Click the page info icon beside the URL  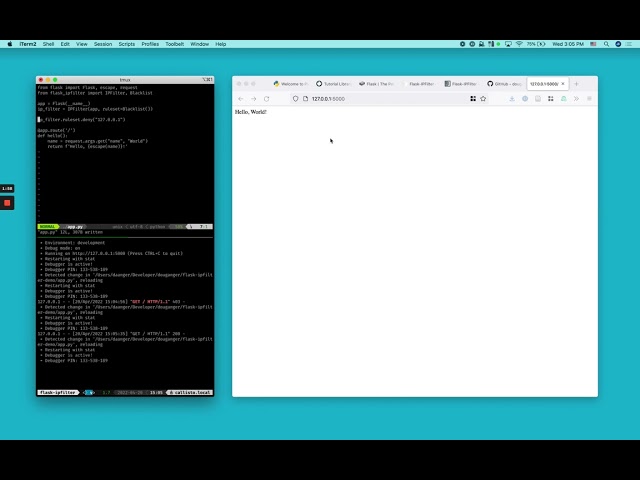[x=305, y=99]
